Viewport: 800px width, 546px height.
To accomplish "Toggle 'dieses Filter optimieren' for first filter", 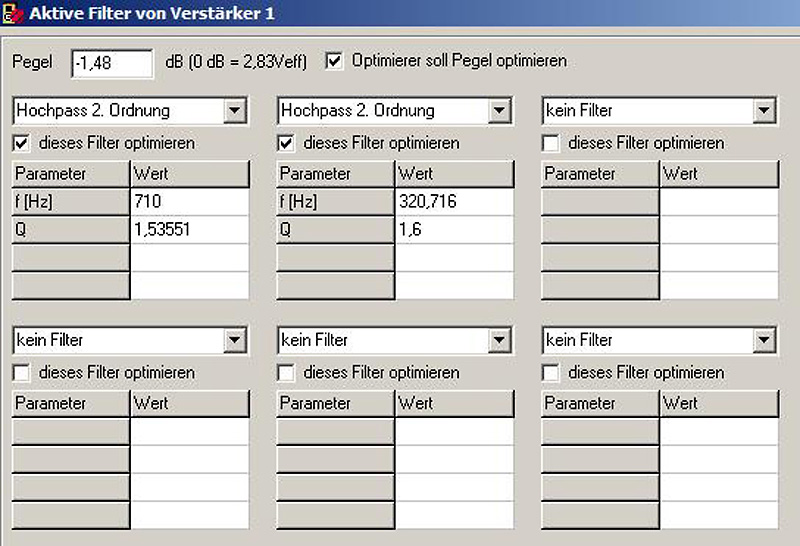I will pos(22,143).
